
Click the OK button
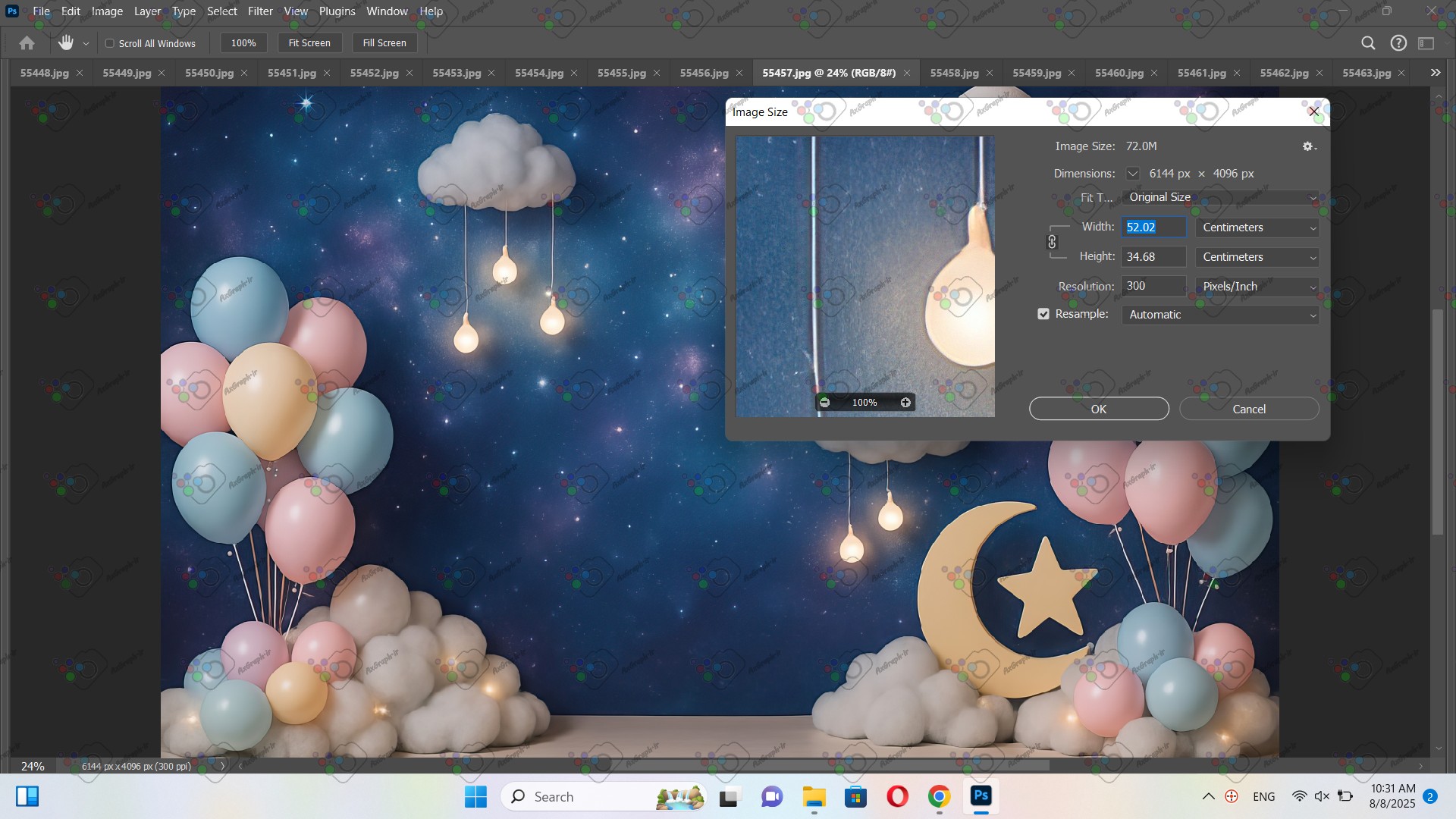1098,409
